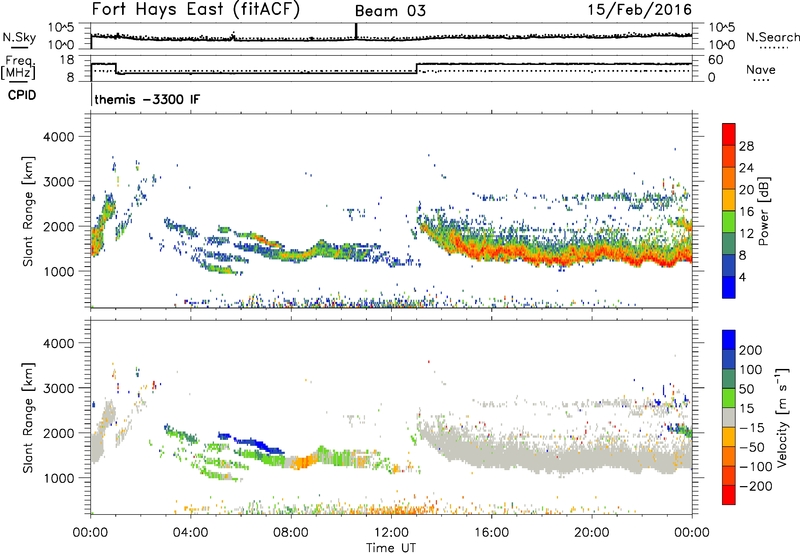Screen dimensions: 800x554
Task: Click the "N.Search" legend label
Action: (772, 37)
